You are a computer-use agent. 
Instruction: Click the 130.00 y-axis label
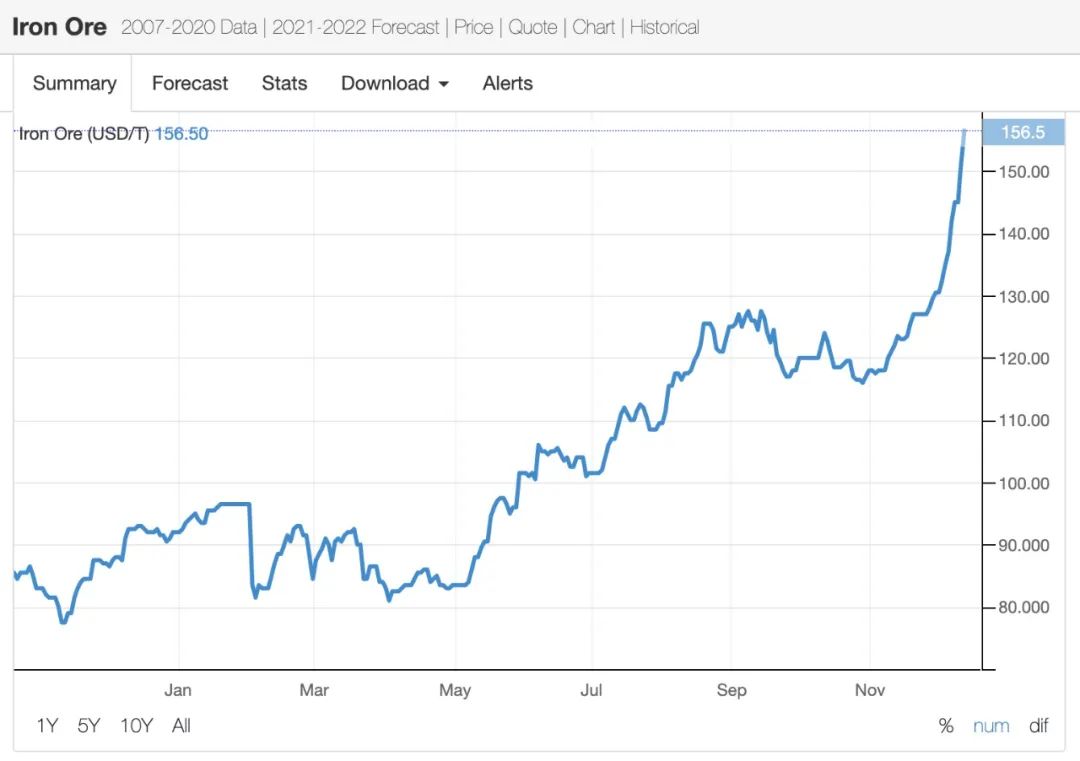tap(1024, 297)
